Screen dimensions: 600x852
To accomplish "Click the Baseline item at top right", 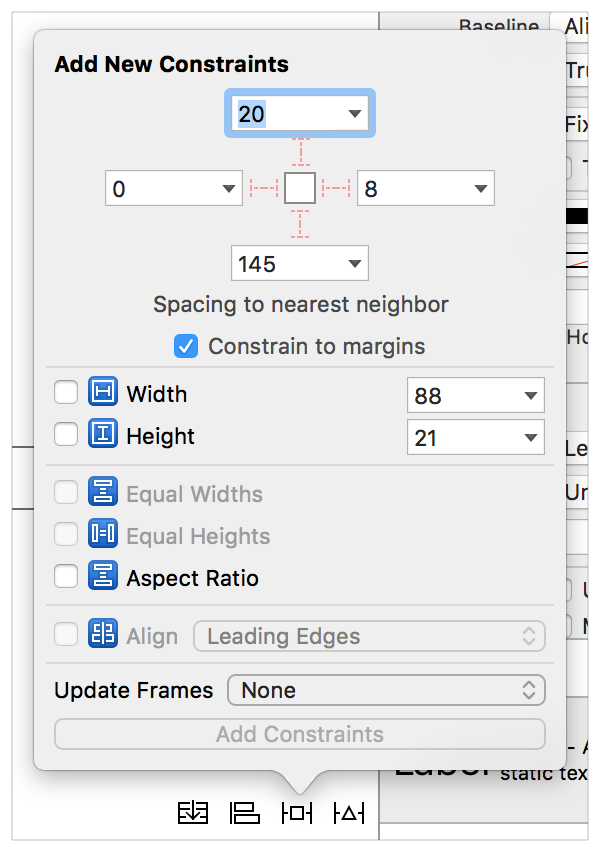I will 499,27.
